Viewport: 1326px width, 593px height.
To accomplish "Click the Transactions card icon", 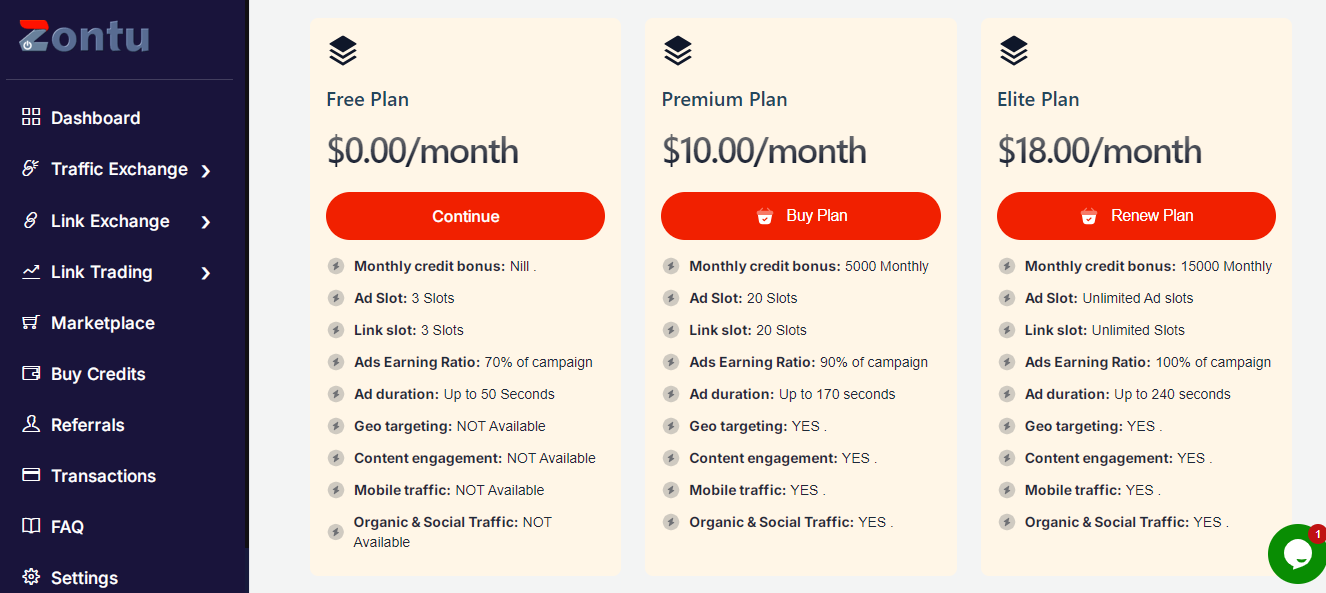I will click(31, 475).
